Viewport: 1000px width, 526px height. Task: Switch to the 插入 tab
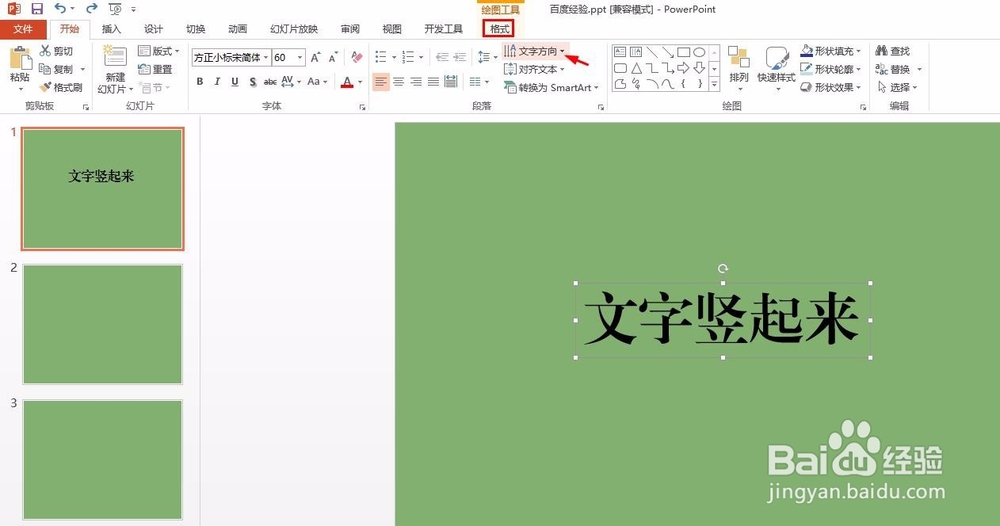pyautogui.click(x=111, y=29)
